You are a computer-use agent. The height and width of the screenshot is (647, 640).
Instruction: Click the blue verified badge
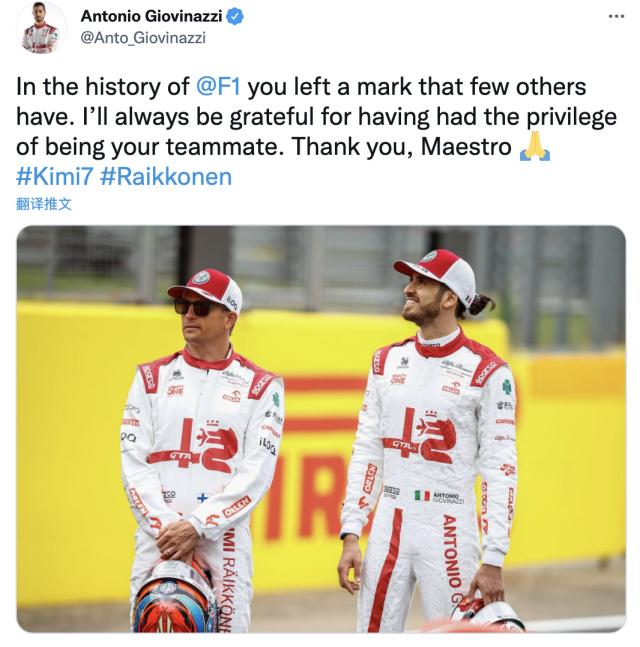pos(235,17)
